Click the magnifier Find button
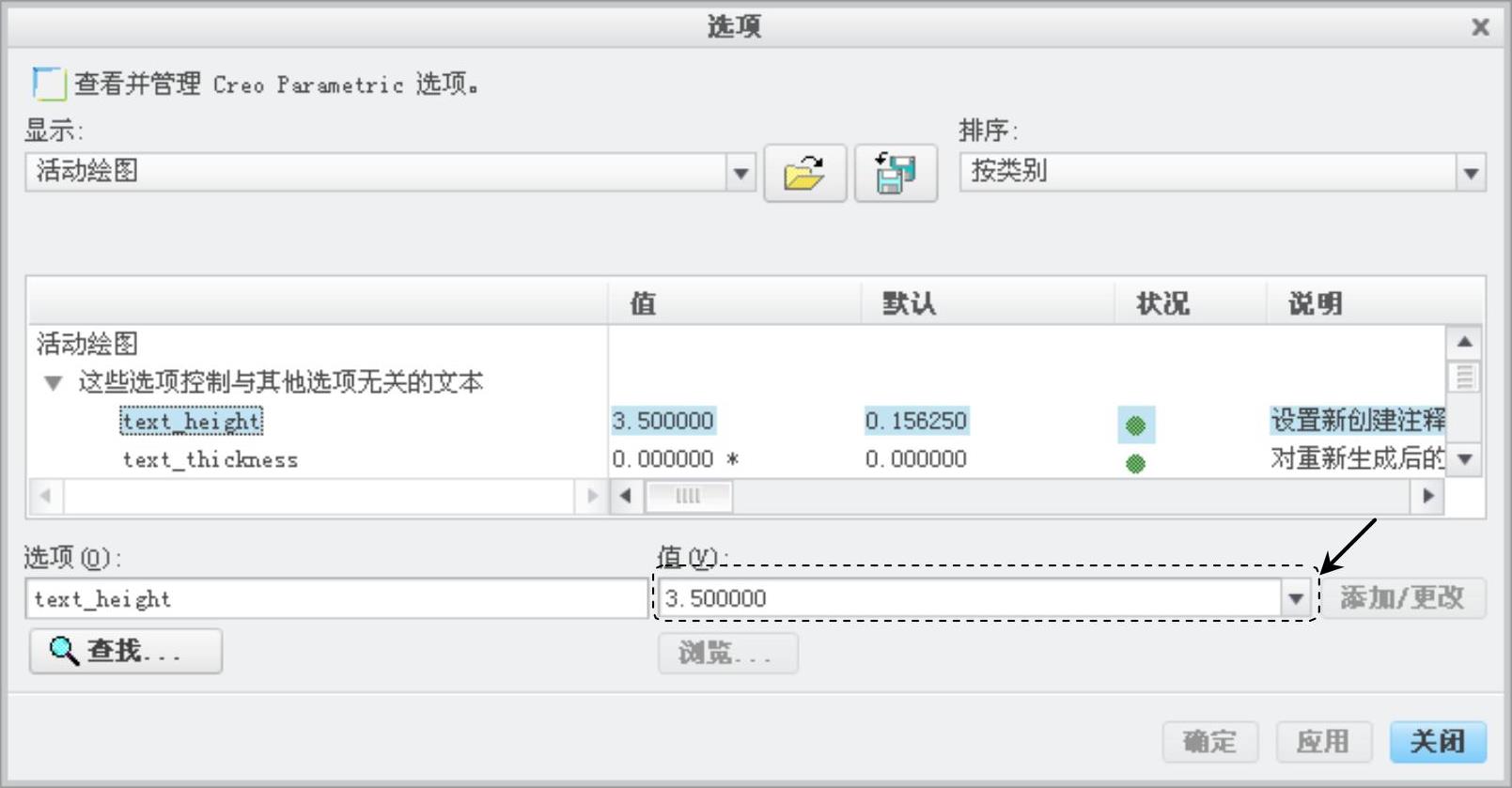The image size is (1512, 788). 126,651
